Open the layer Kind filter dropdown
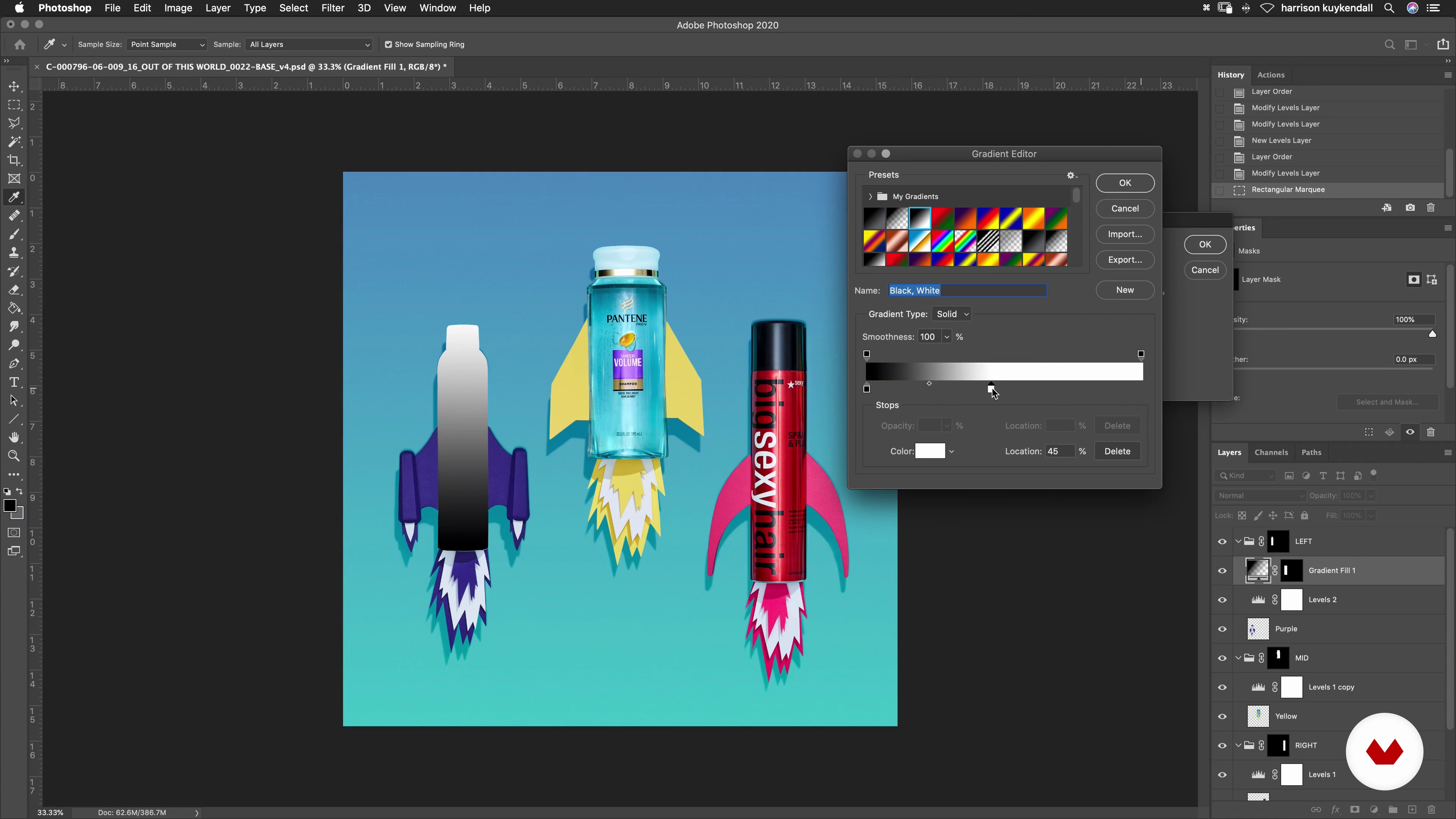Screen dimensions: 1456x819 (x=1246, y=476)
